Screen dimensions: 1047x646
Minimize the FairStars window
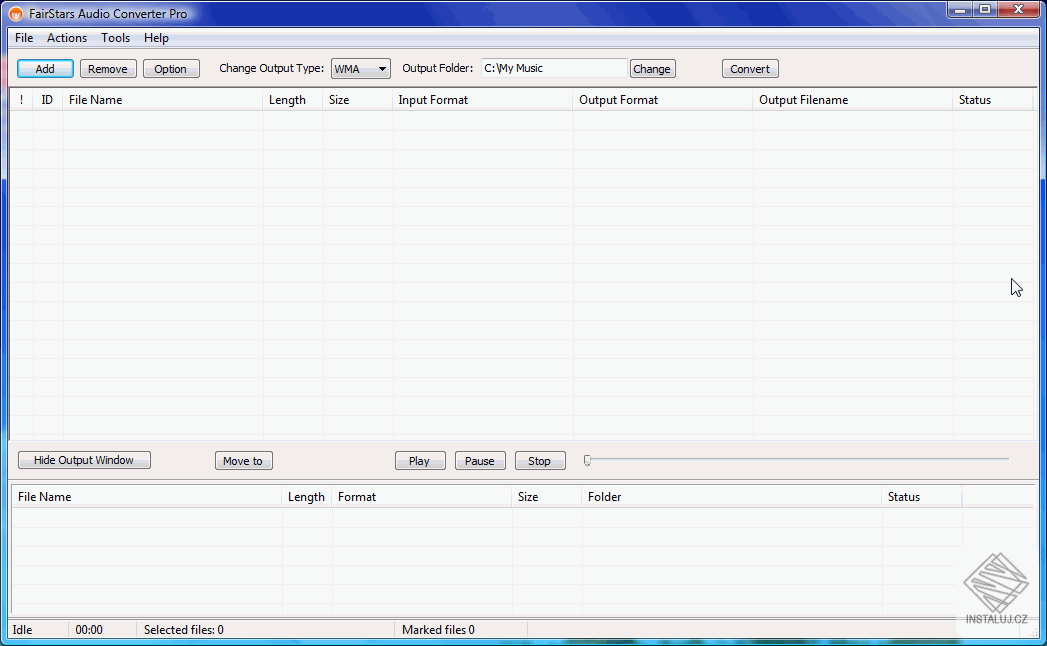pos(960,9)
